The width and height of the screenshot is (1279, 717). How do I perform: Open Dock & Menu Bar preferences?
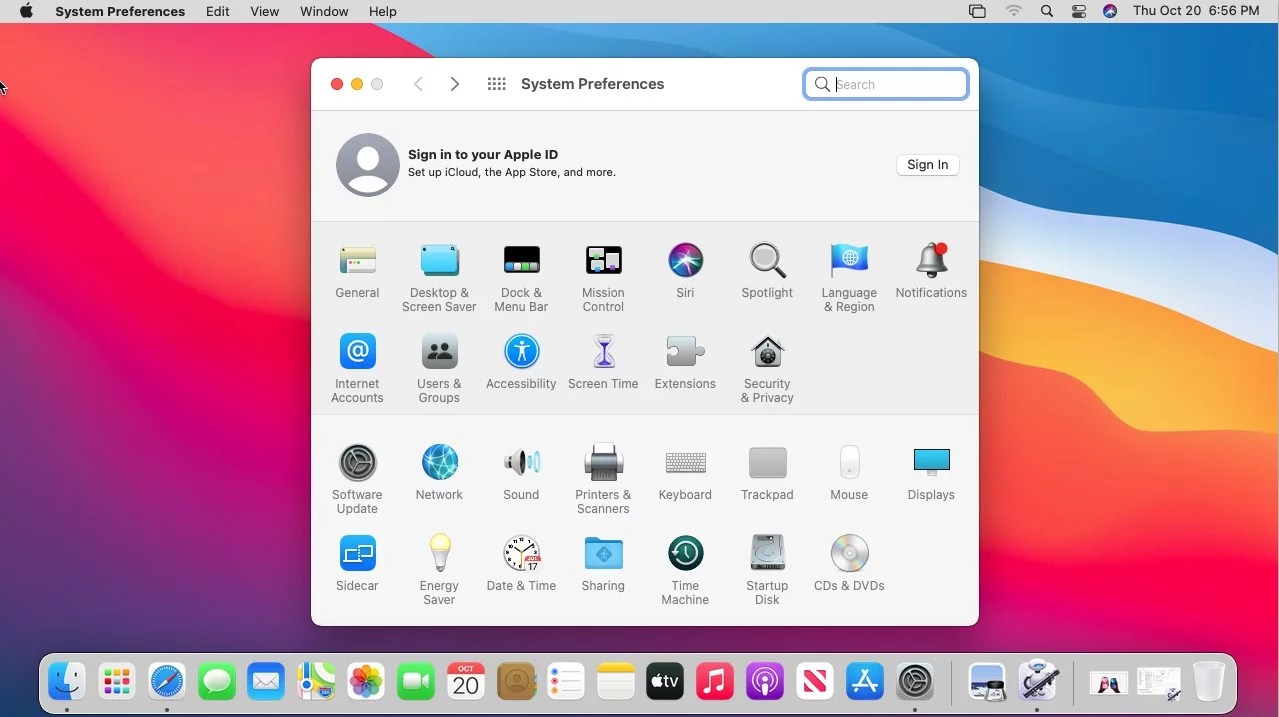tap(521, 259)
